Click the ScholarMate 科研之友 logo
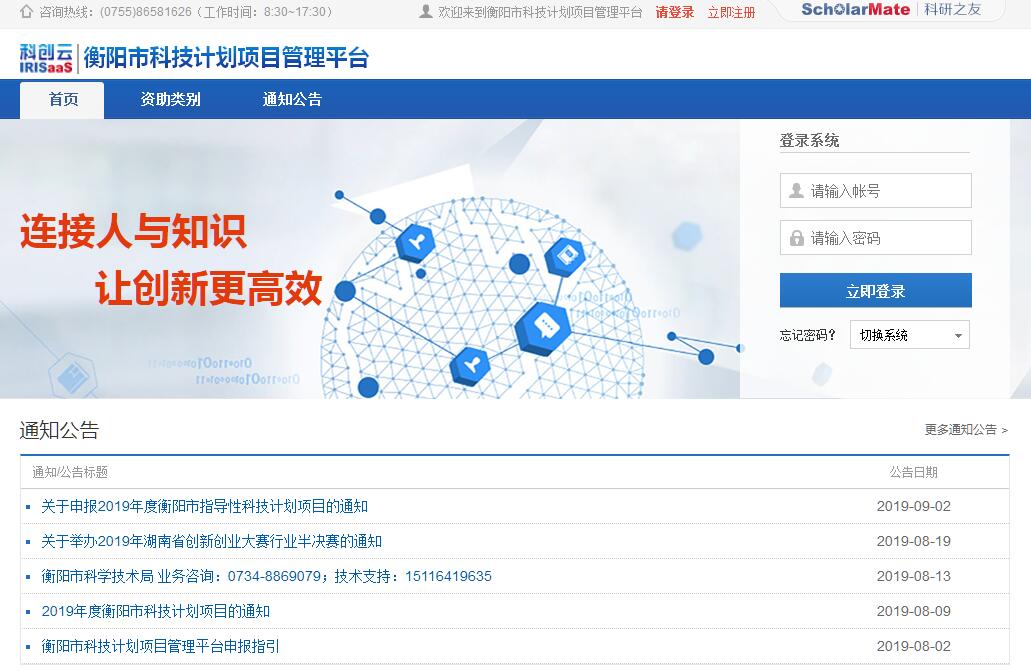Viewport: 1031px width, 671px height. coord(891,10)
